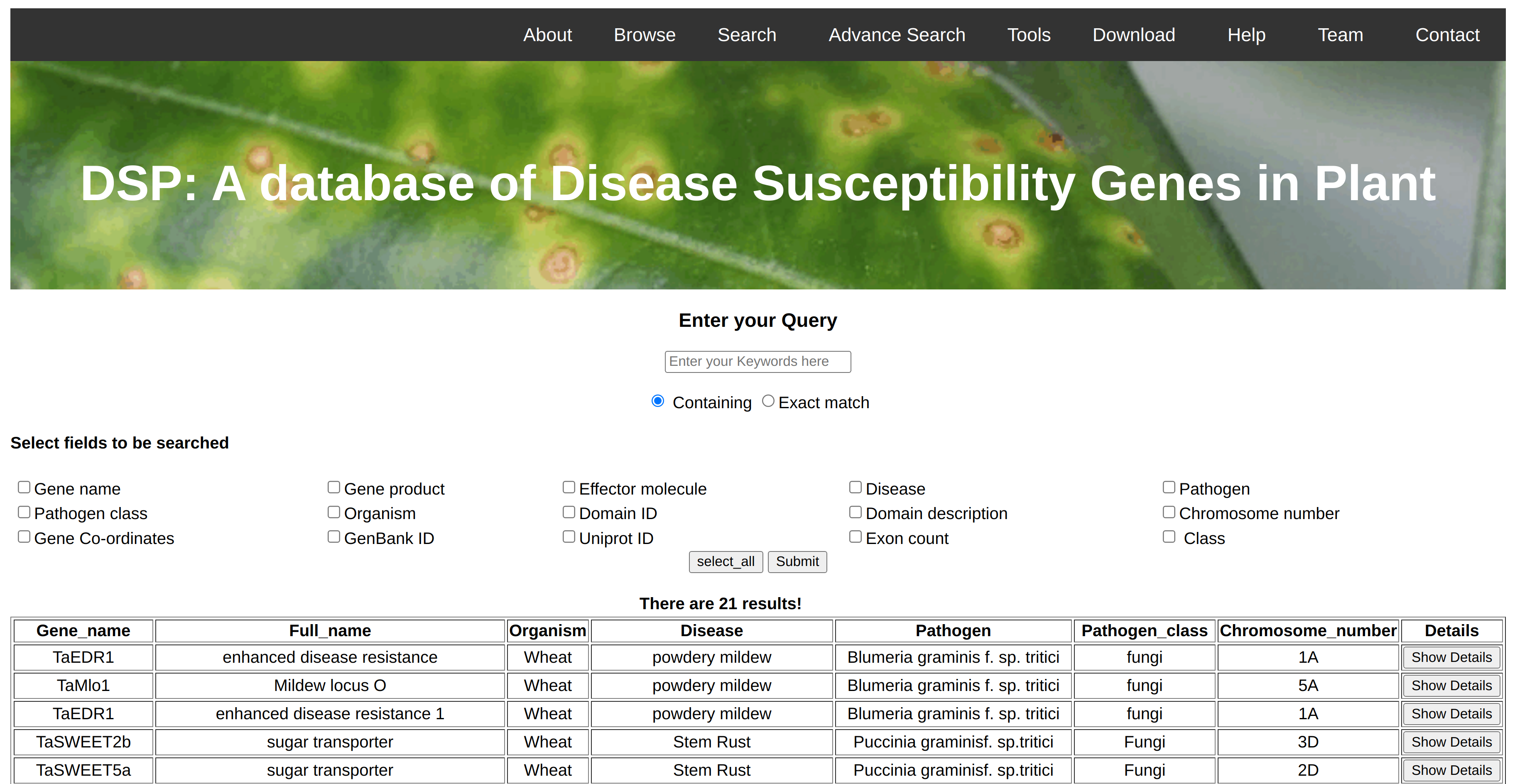Show Details for the TaMlo1 row
This screenshot has height=784, width=1515.
click(1451, 685)
